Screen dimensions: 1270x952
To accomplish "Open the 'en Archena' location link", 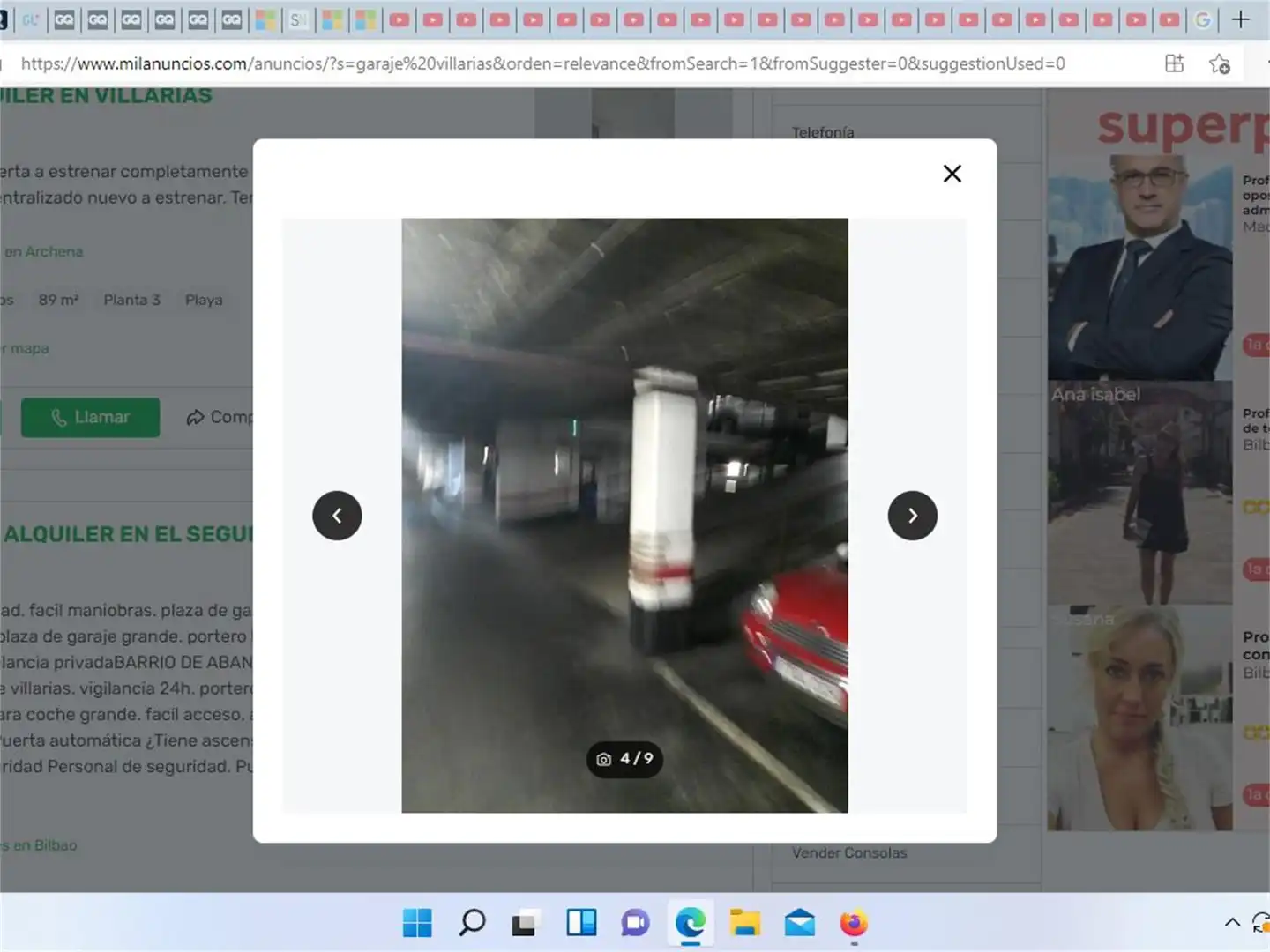I will point(43,251).
